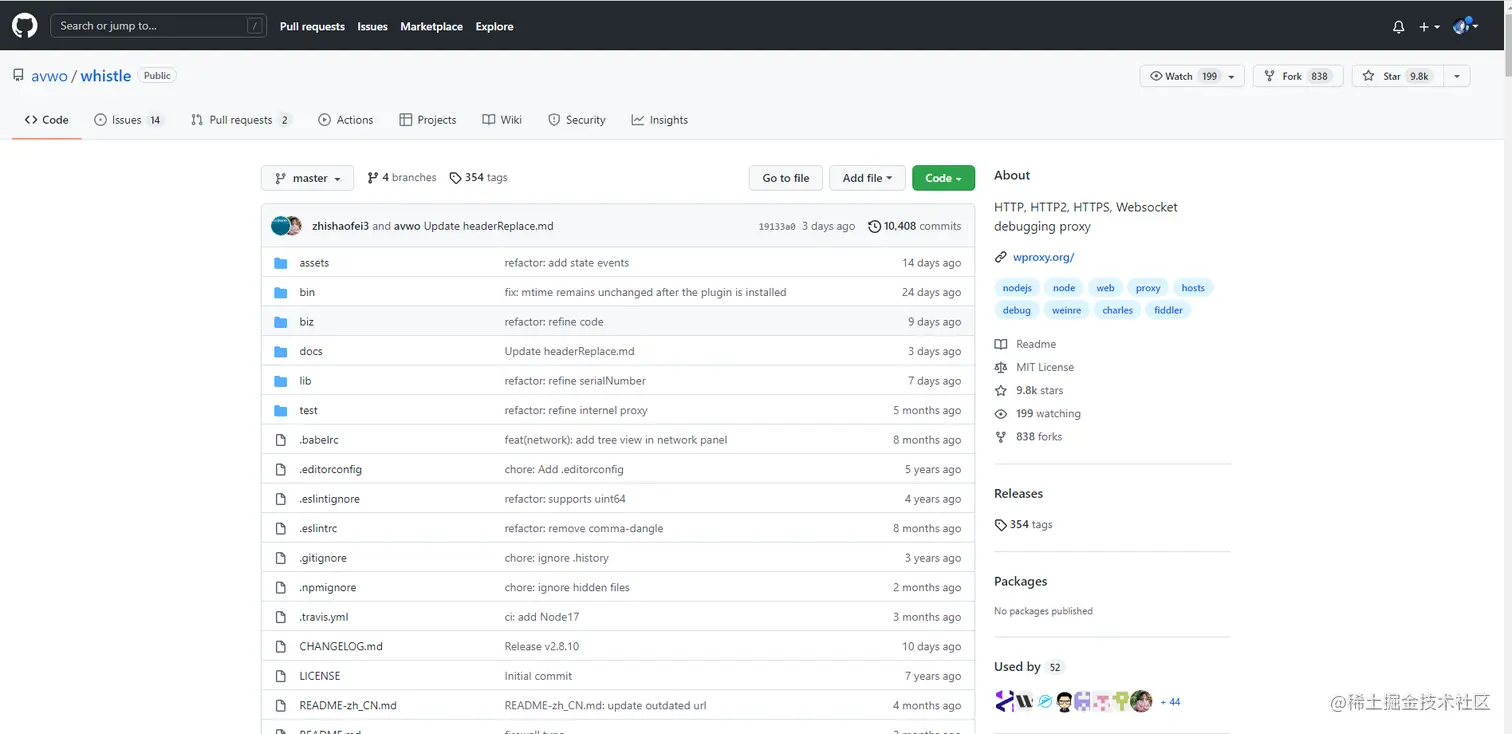The image size is (1512, 734).
Task: Select the proxy topic tag
Action: (1148, 288)
